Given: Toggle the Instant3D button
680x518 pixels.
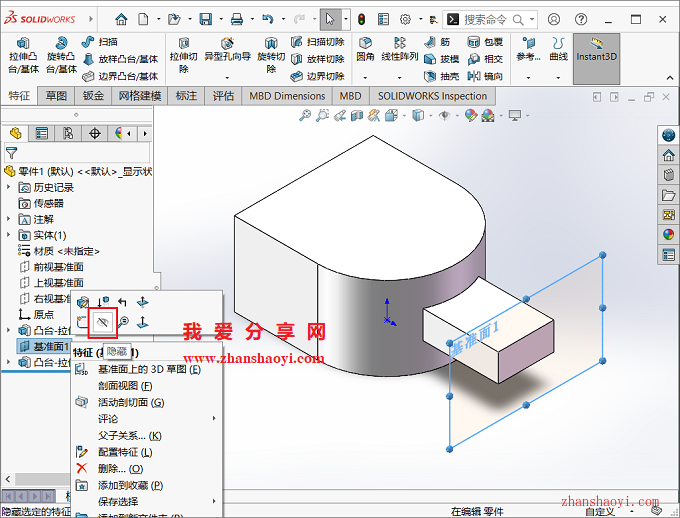Looking at the screenshot, I should (x=597, y=50).
